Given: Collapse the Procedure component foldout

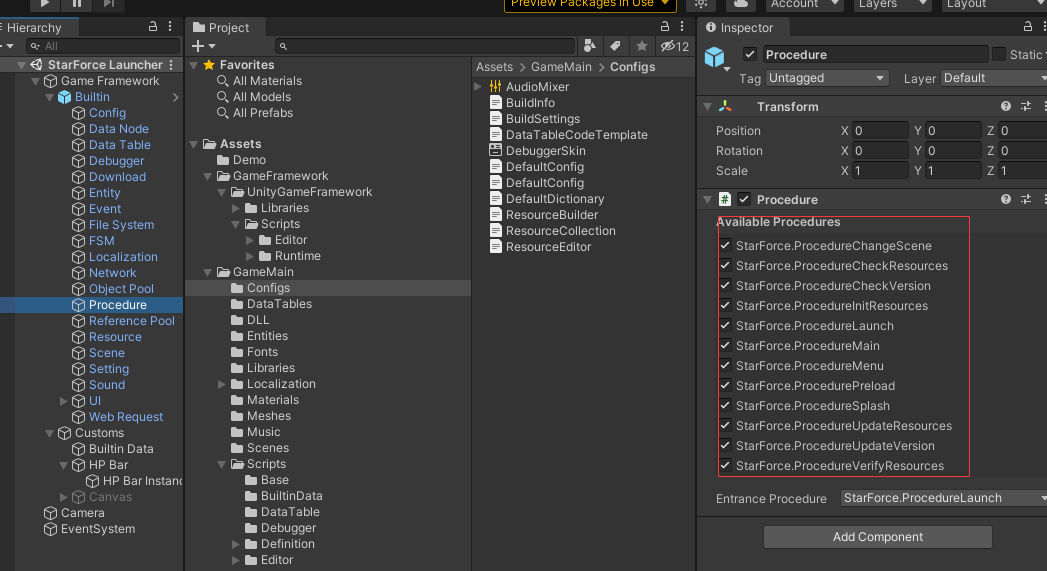Looking at the screenshot, I should click(708, 199).
